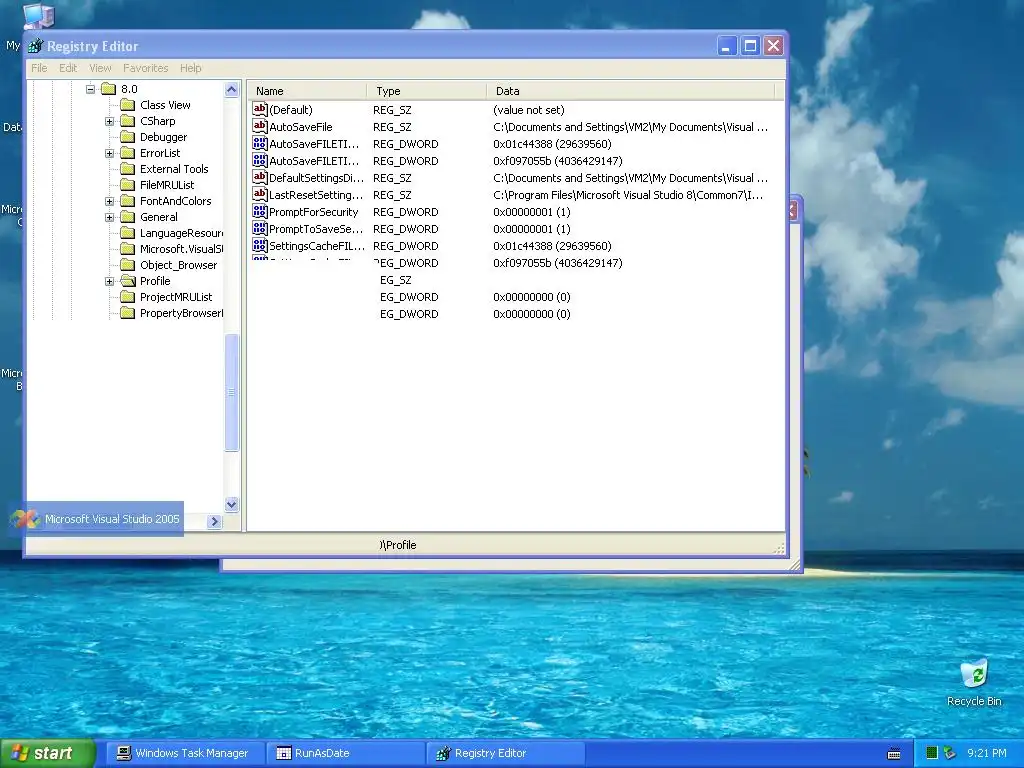Click the C:\Program Files\Microsoft Visual Studio data
The height and width of the screenshot is (768, 1024).
pyautogui.click(x=628, y=195)
